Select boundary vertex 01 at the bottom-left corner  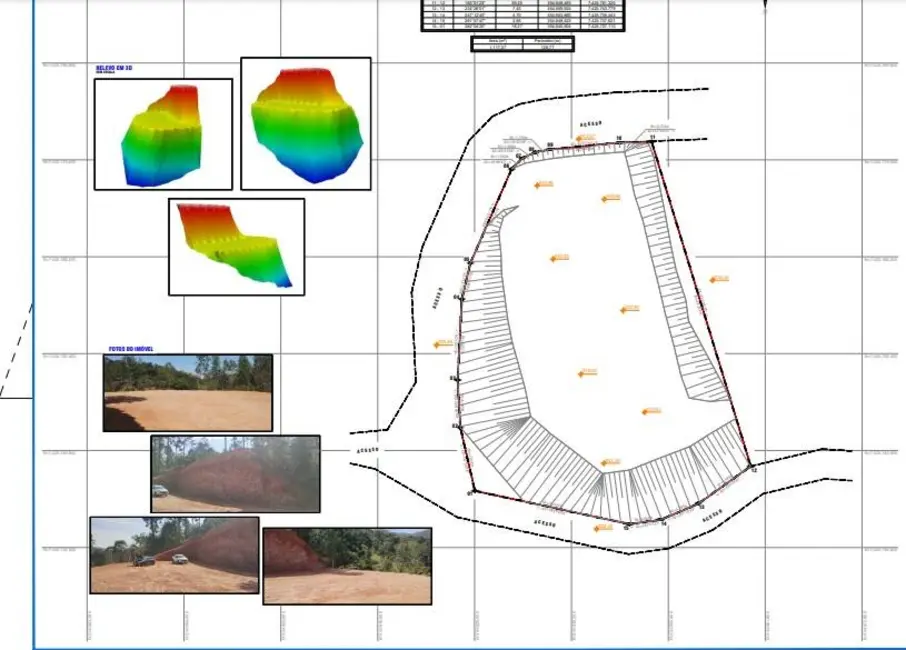pyautogui.click(x=471, y=491)
